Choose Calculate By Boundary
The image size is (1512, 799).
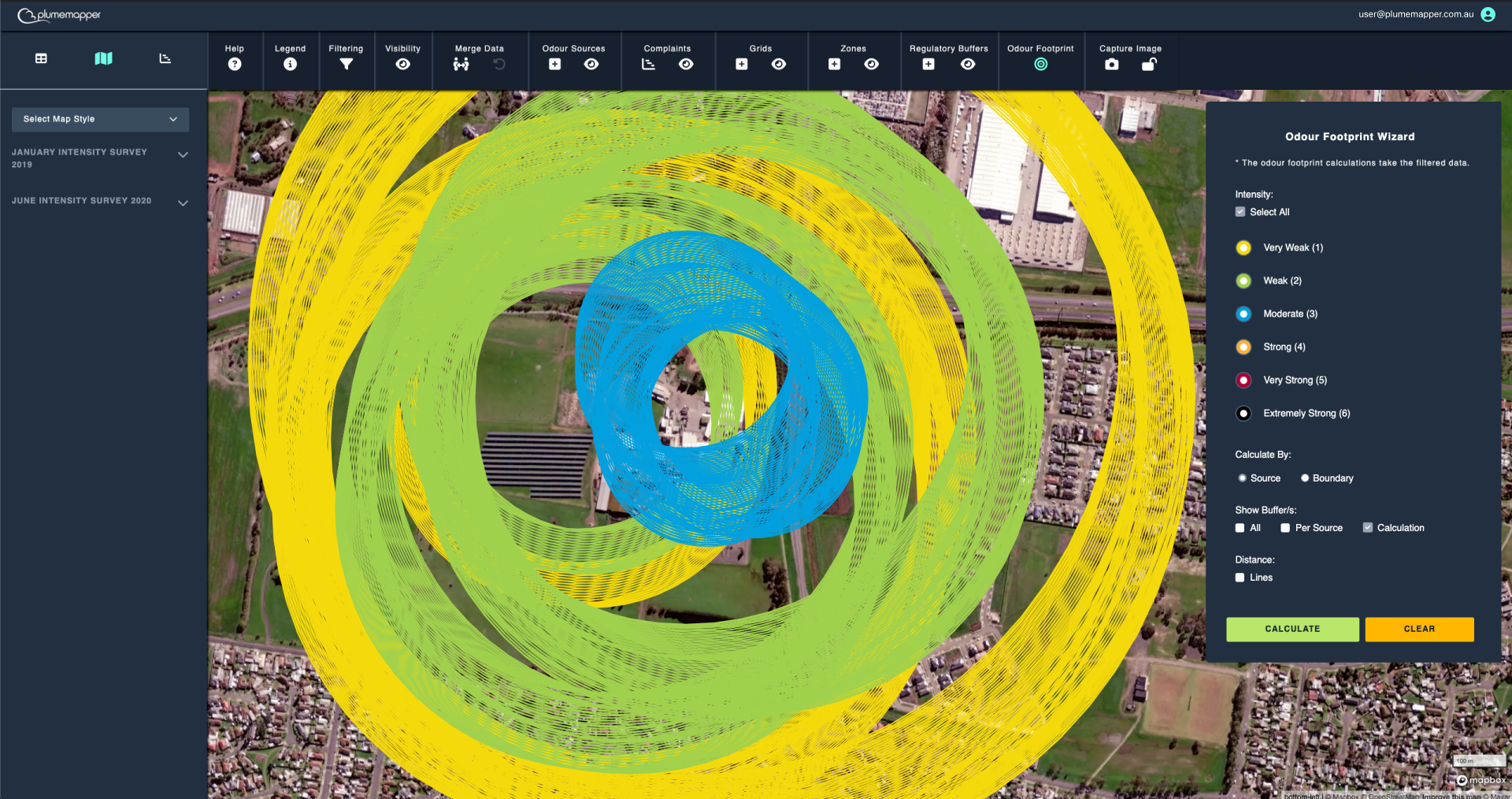(x=1304, y=478)
